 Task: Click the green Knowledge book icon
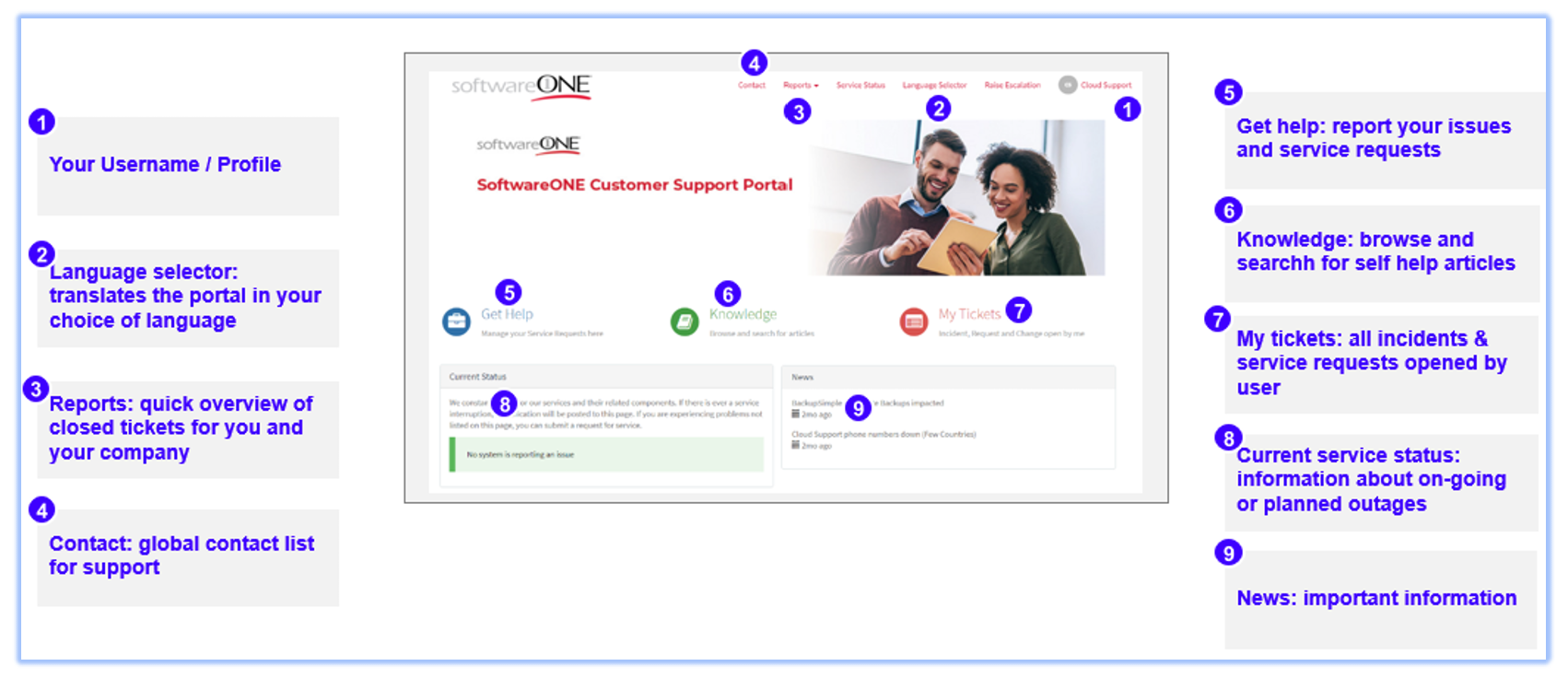tap(685, 321)
